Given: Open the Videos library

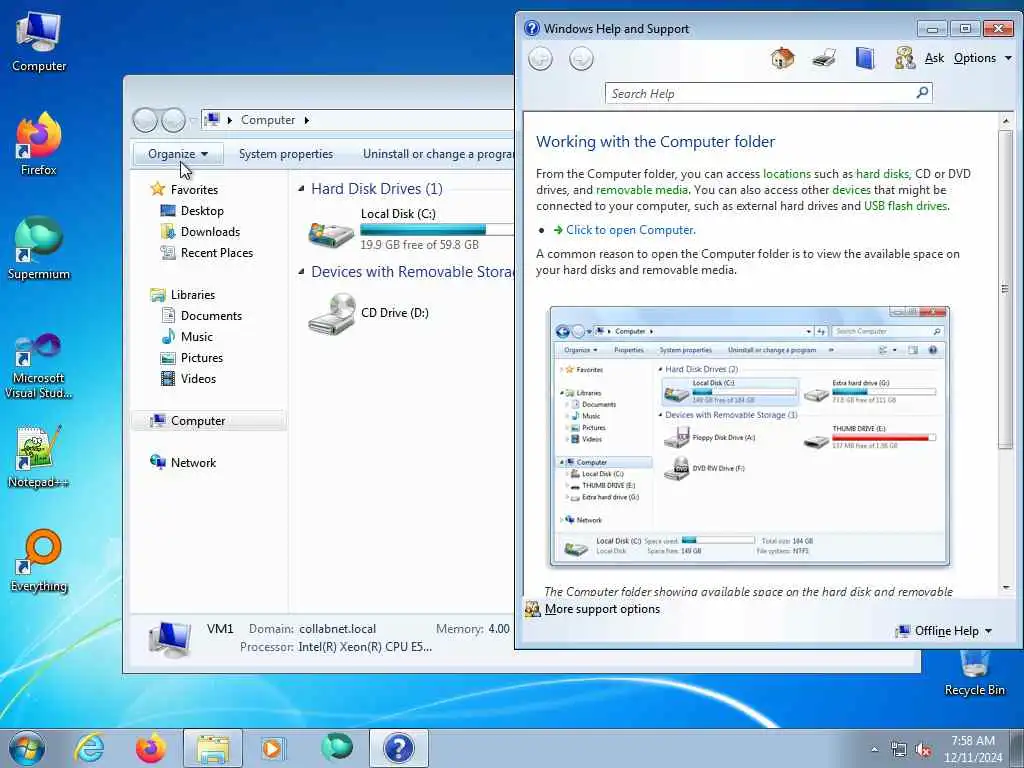Looking at the screenshot, I should tap(198, 379).
